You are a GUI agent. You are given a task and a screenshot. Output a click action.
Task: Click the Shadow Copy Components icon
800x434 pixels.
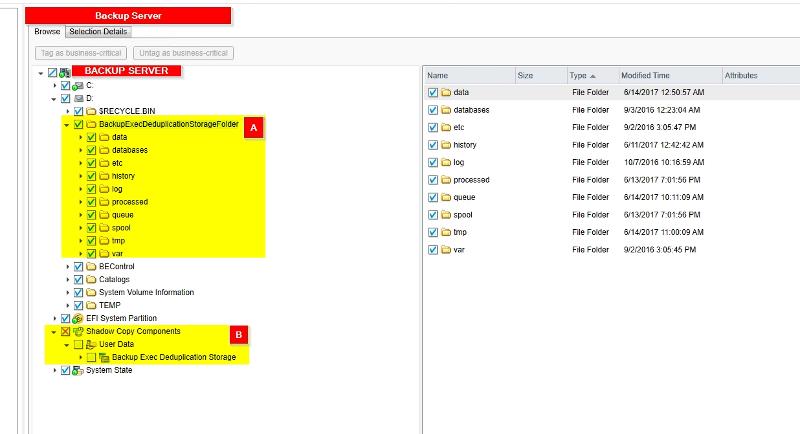tap(77, 331)
